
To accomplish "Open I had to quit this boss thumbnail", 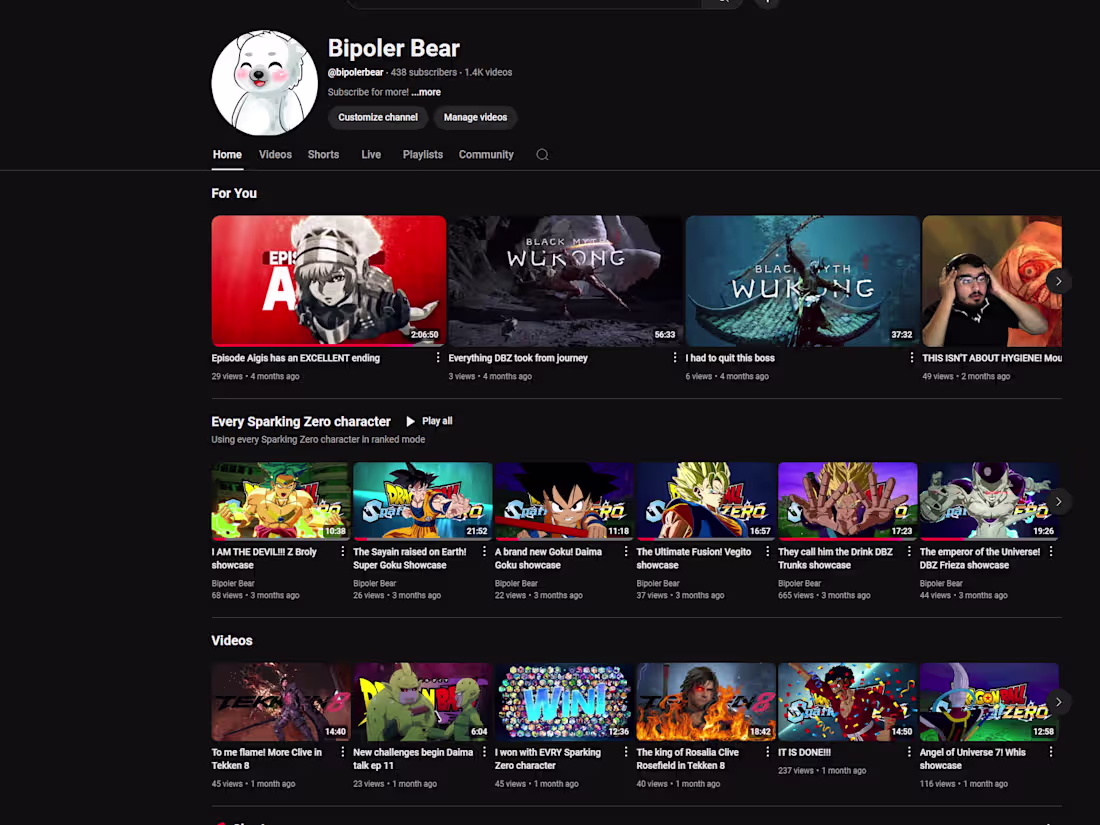I will (803, 281).
